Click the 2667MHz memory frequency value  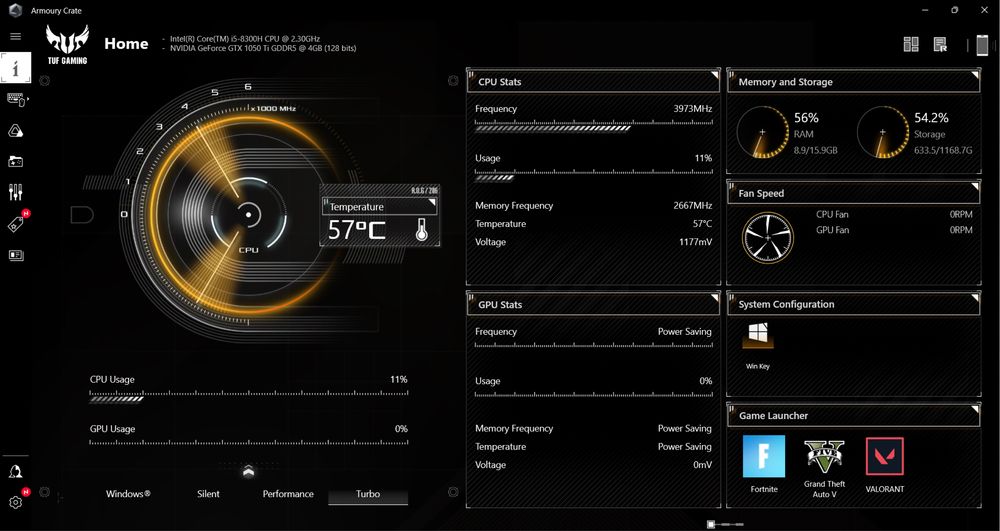pos(693,205)
